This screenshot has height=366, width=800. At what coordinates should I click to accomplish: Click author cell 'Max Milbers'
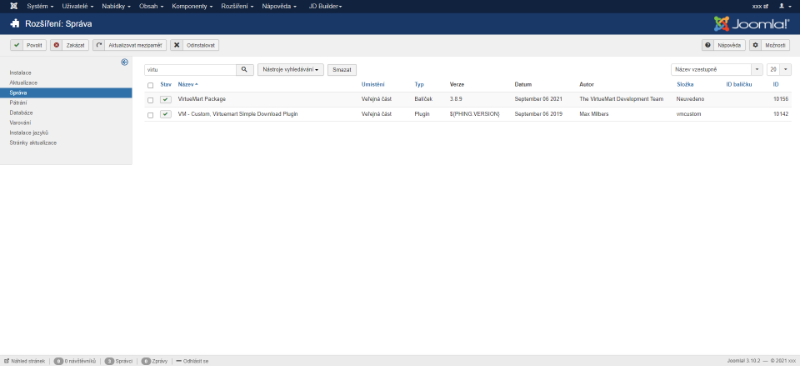coord(594,114)
